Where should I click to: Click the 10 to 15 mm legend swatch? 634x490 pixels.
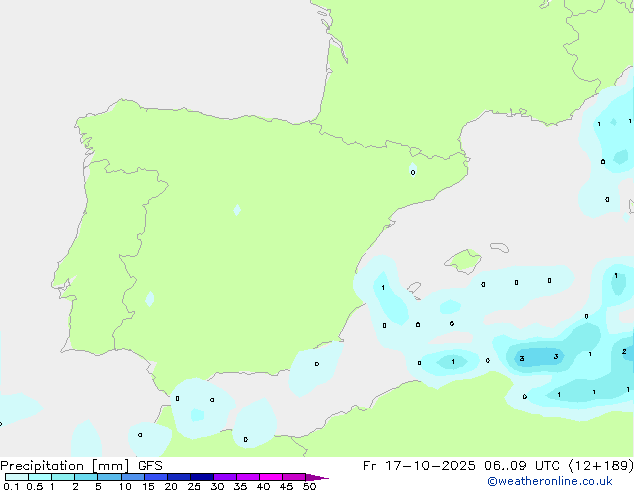pos(133,477)
